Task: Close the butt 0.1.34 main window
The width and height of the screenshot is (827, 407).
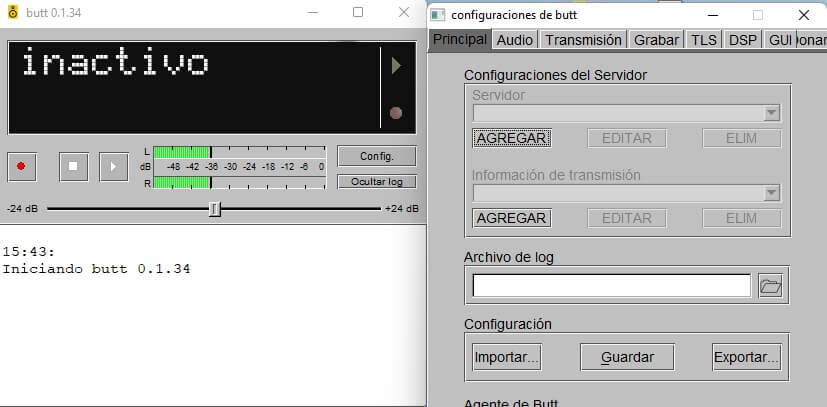Action: click(403, 12)
